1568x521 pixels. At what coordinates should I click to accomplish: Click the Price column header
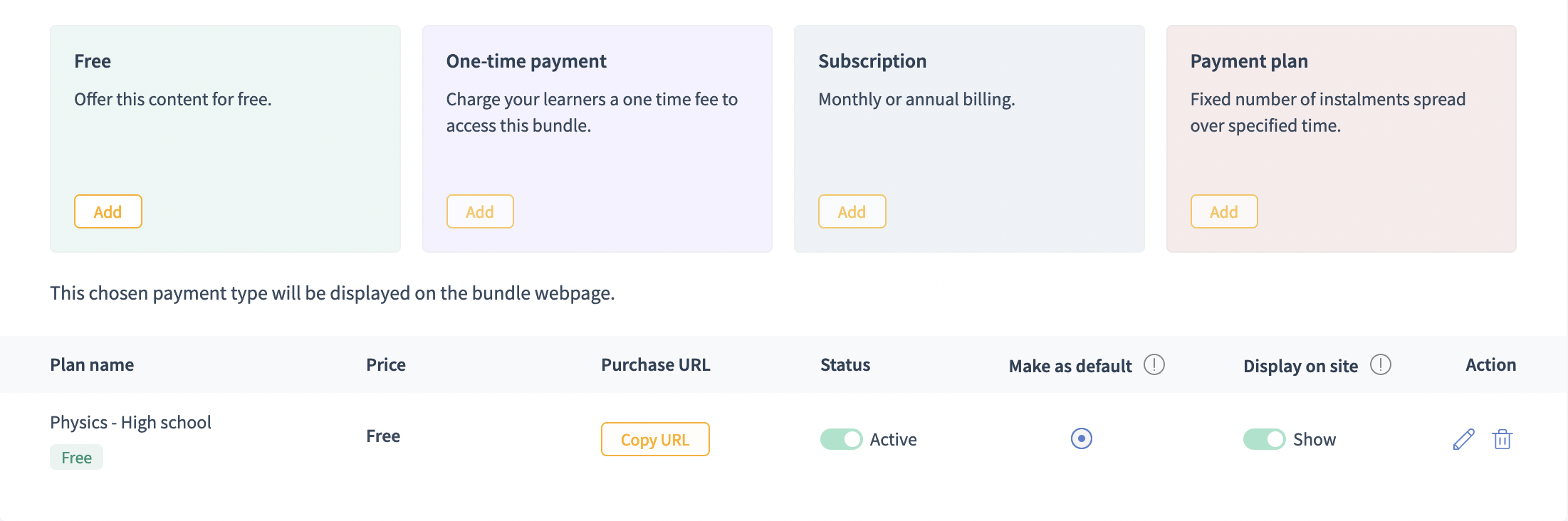[386, 364]
